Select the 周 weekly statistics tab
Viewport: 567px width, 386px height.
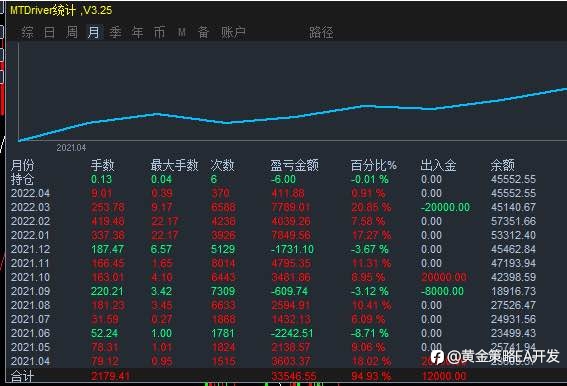[72, 33]
